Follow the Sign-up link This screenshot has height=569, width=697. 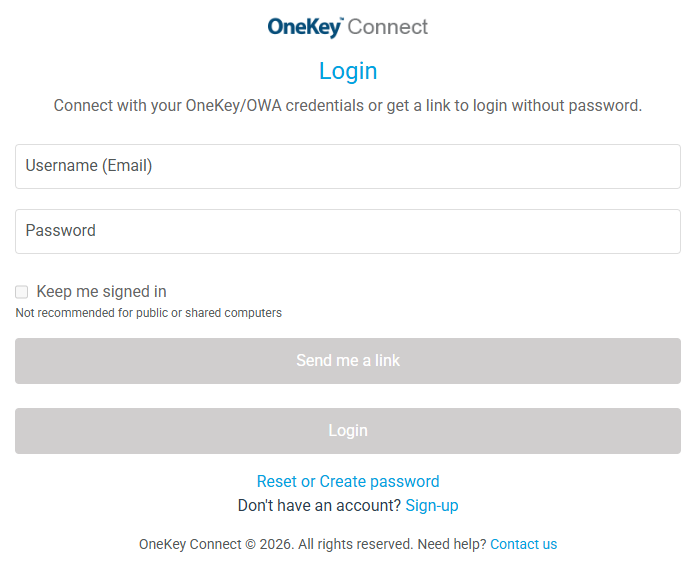coord(432,506)
